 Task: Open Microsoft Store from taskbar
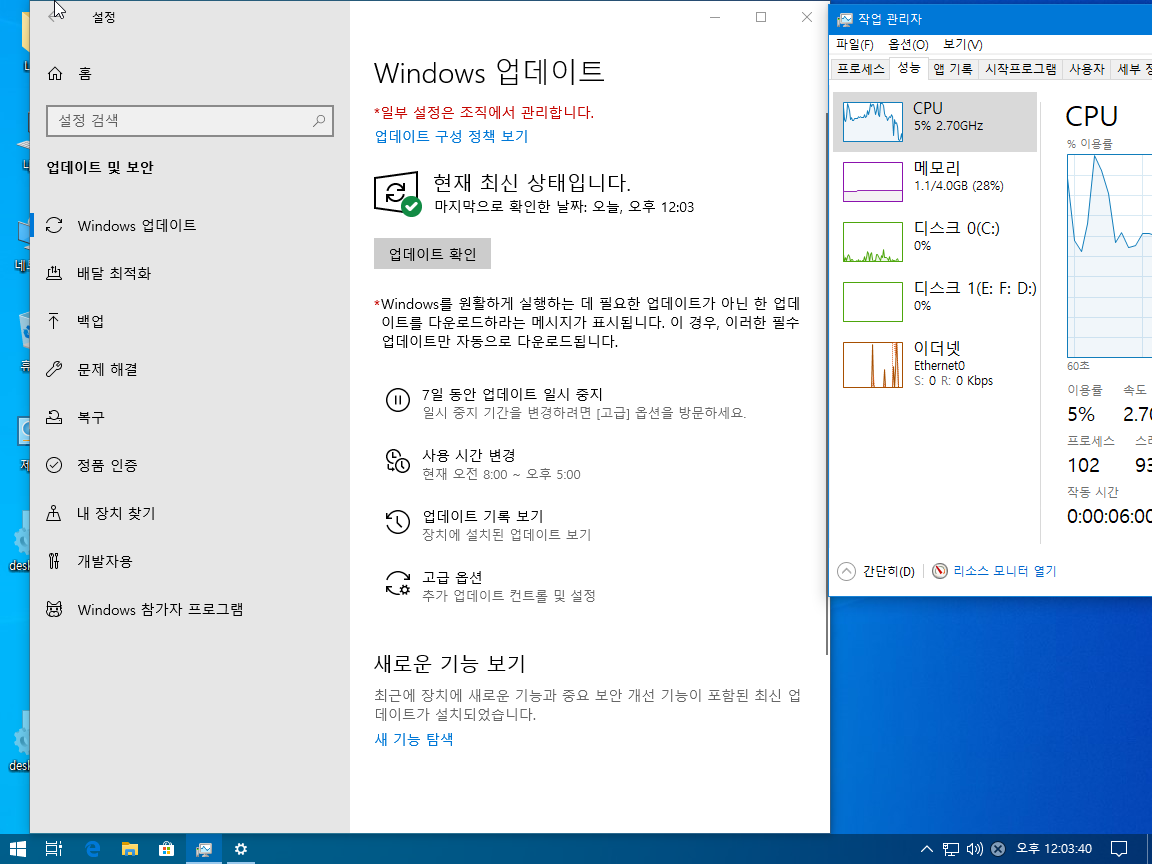167,849
